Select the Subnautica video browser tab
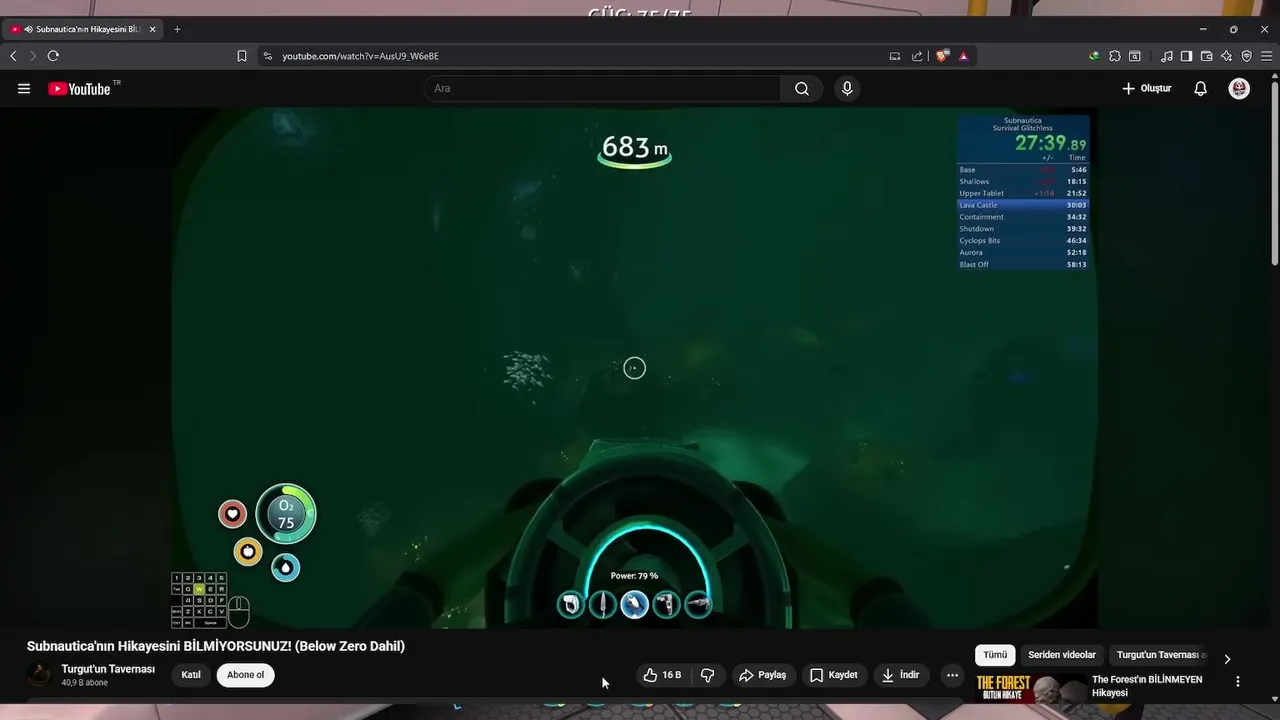 pos(83,29)
